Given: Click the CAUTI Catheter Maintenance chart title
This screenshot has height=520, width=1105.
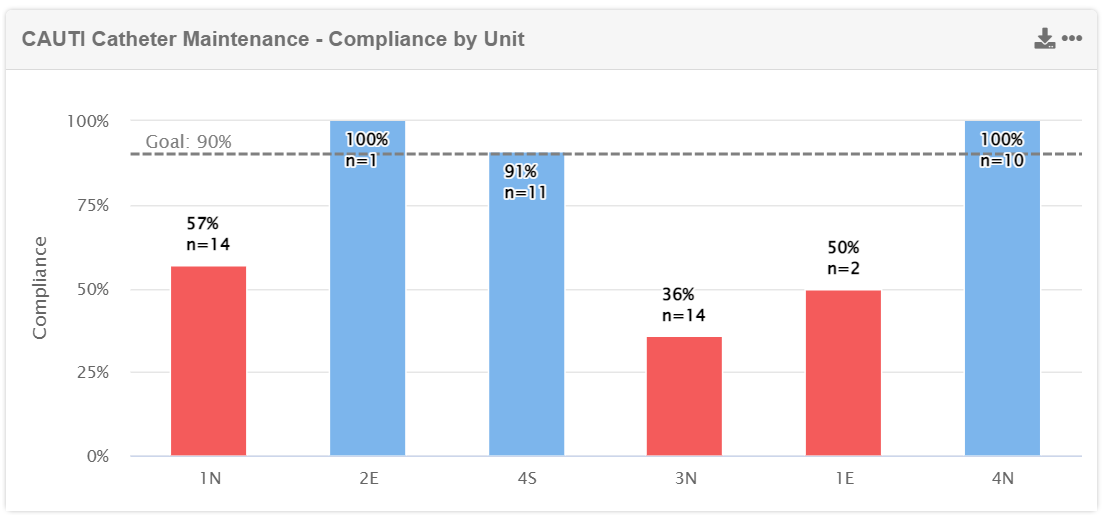Looking at the screenshot, I should click(273, 39).
